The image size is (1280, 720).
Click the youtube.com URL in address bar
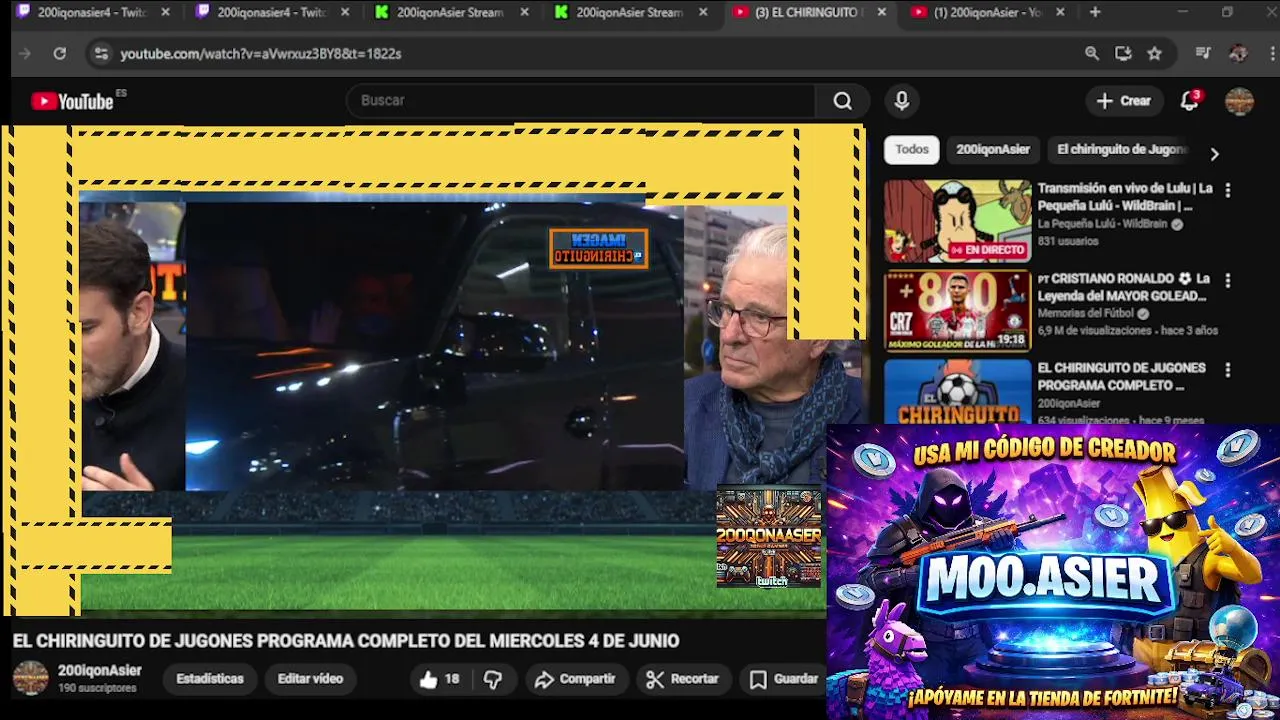(x=261, y=54)
